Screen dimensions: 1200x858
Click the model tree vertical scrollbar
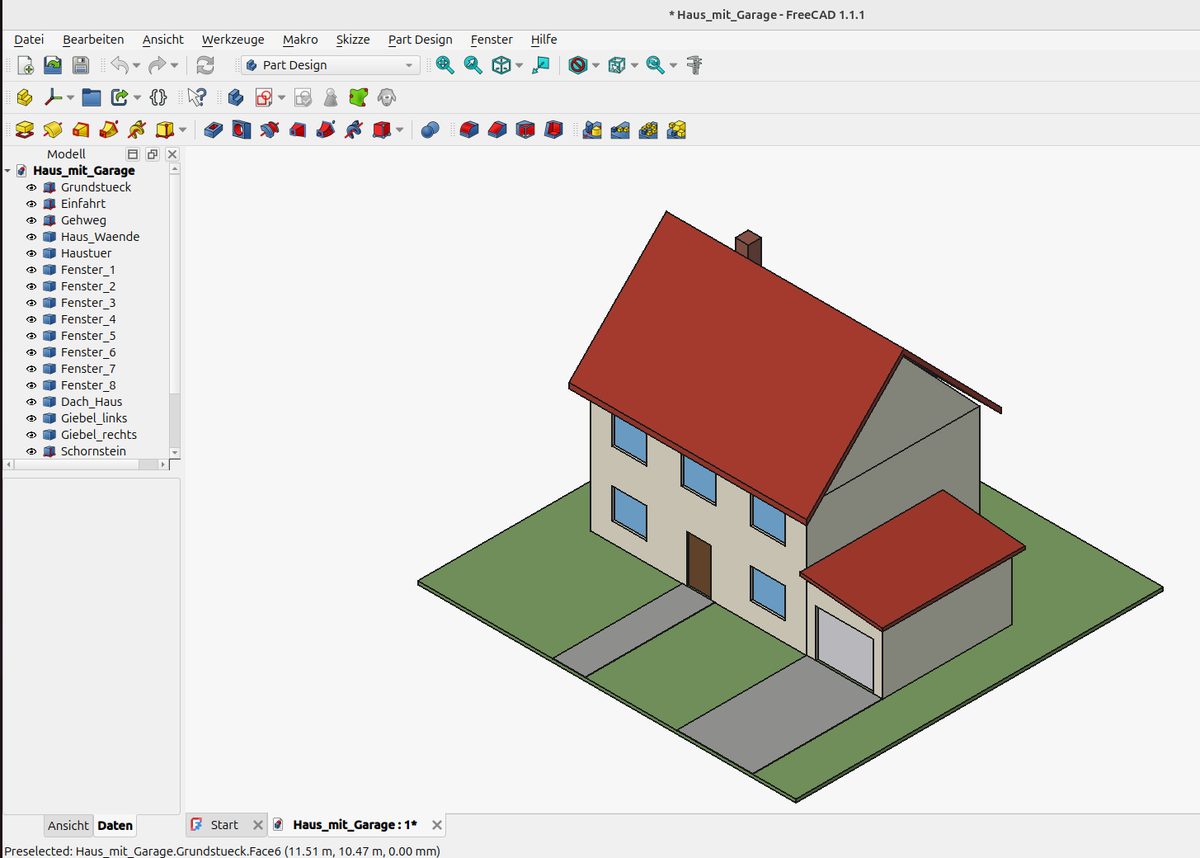[175, 311]
